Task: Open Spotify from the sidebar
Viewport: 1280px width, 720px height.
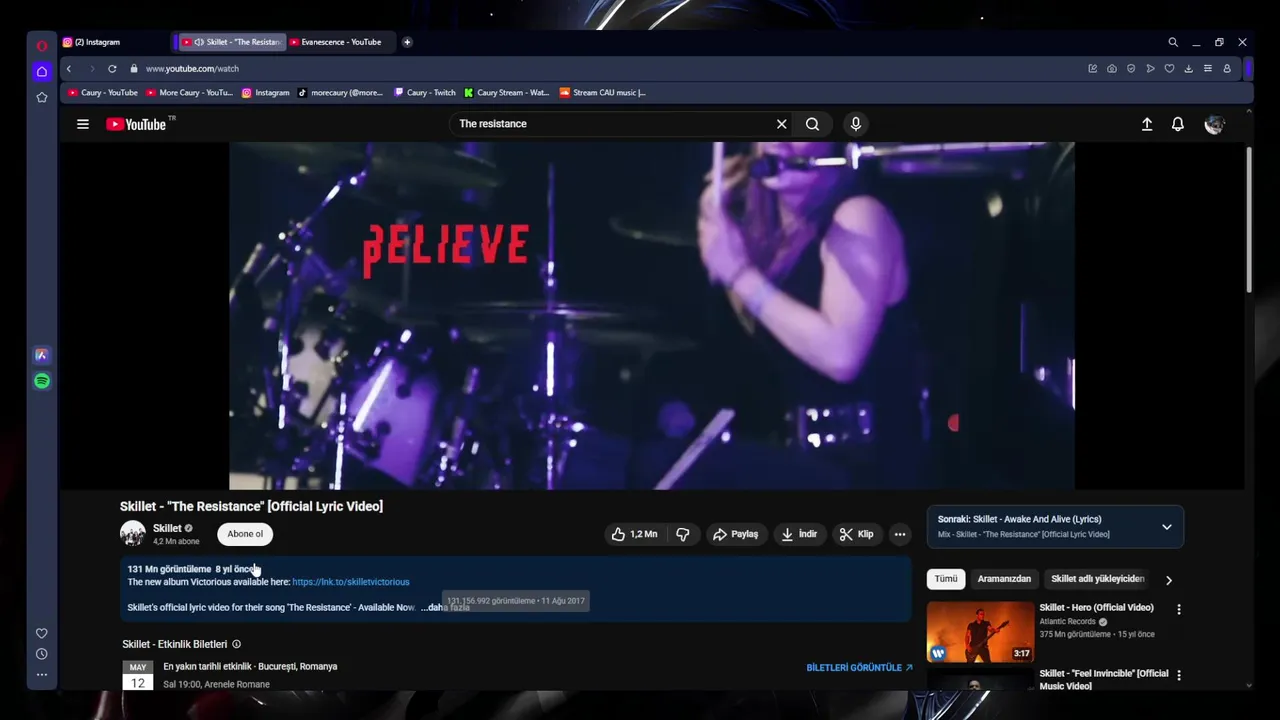Action: coord(41,381)
